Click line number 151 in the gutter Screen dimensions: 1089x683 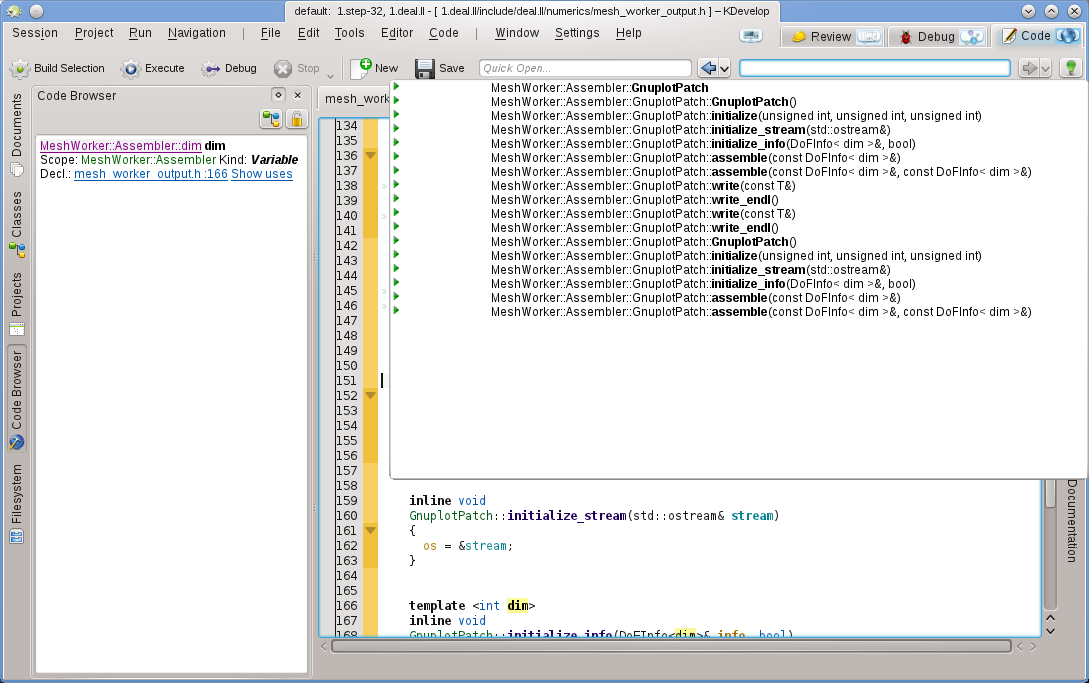(x=346, y=381)
